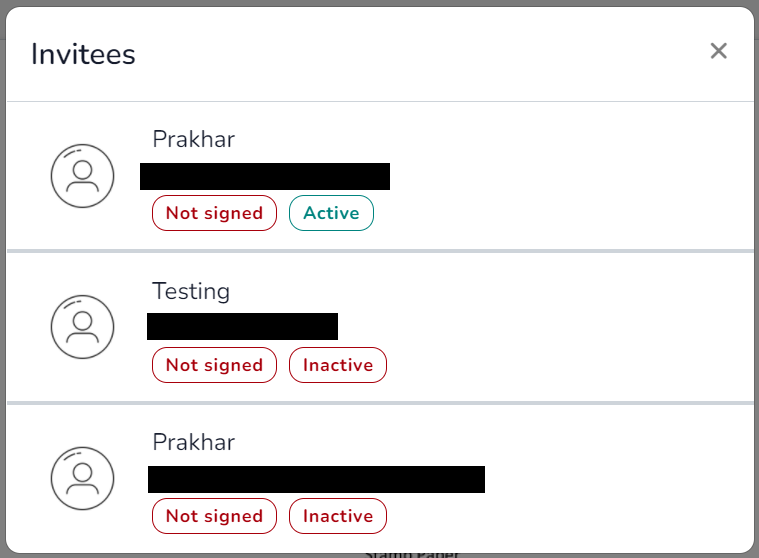The image size is (759, 558).
Task: Click the redacted email under Testing
Action: 243,326
